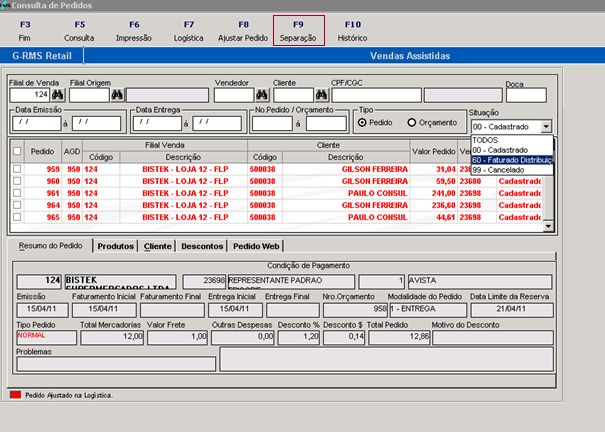Switch to the Produtos tab
This screenshot has height=432, width=605.
116,245
